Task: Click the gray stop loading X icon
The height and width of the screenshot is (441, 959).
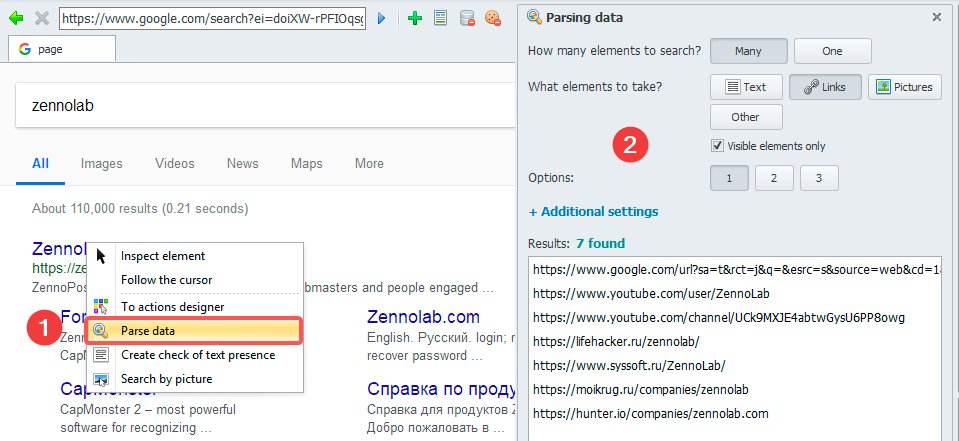Action: click(42, 18)
